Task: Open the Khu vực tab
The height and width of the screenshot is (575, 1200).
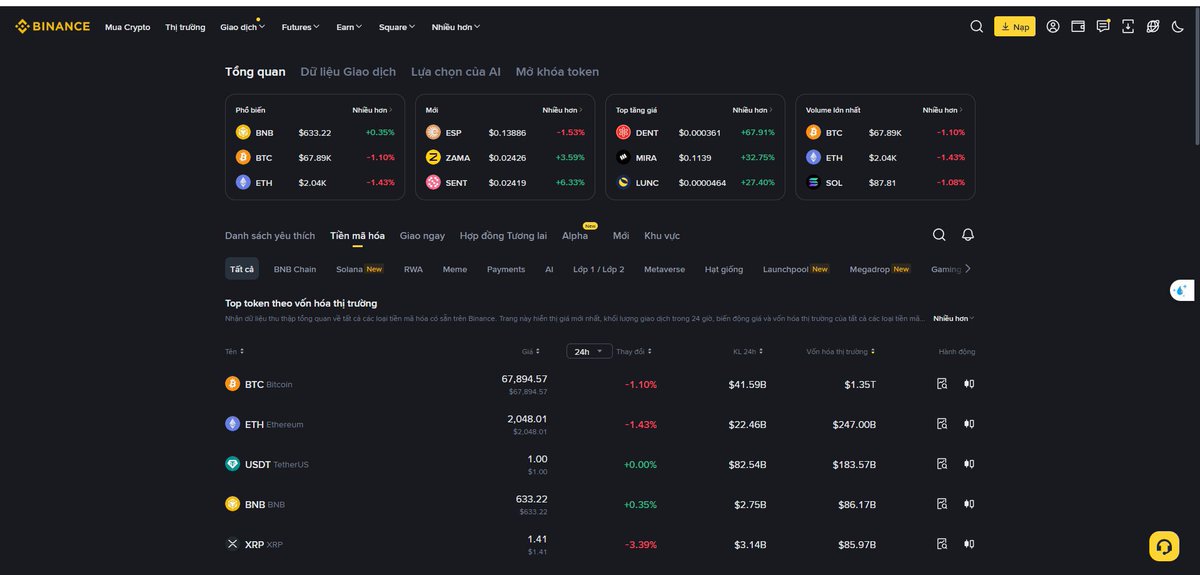Action: pos(662,236)
